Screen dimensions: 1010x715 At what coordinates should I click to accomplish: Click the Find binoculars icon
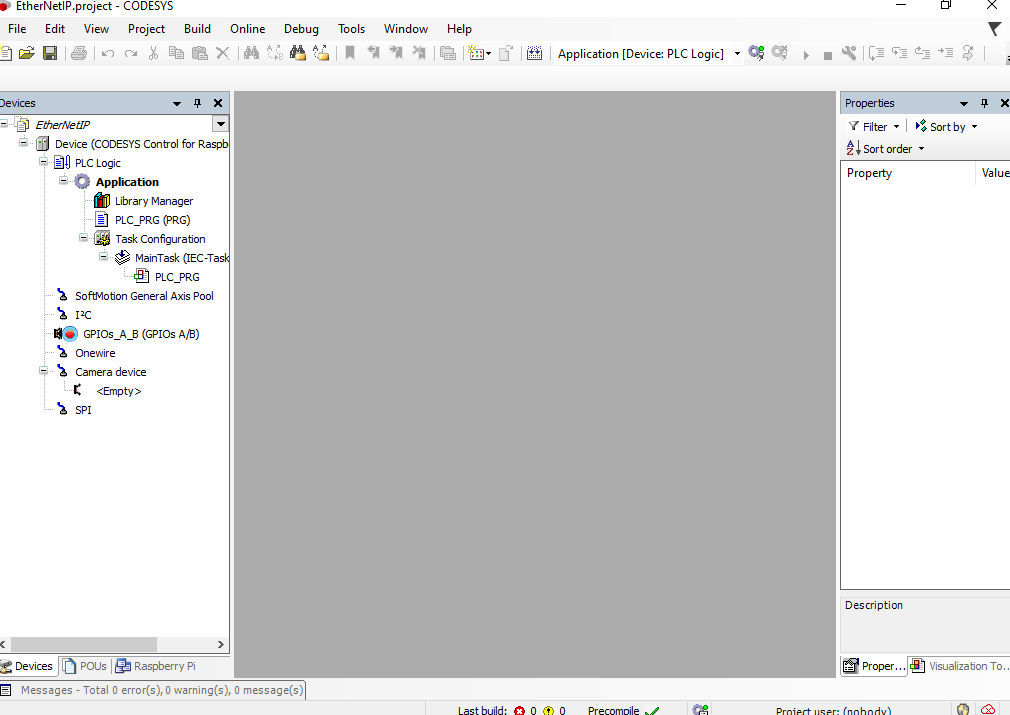tap(251, 54)
